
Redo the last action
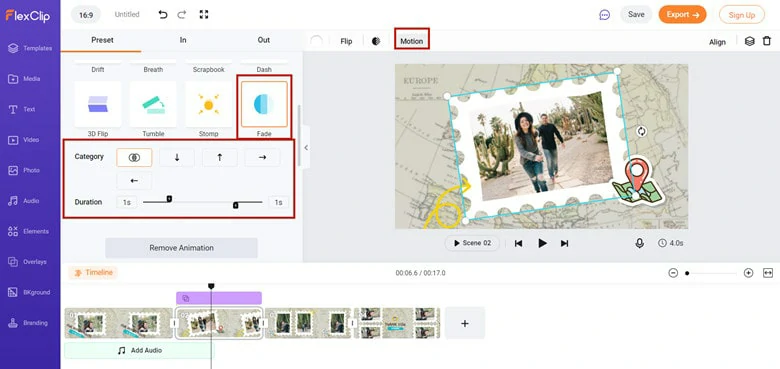tap(182, 14)
